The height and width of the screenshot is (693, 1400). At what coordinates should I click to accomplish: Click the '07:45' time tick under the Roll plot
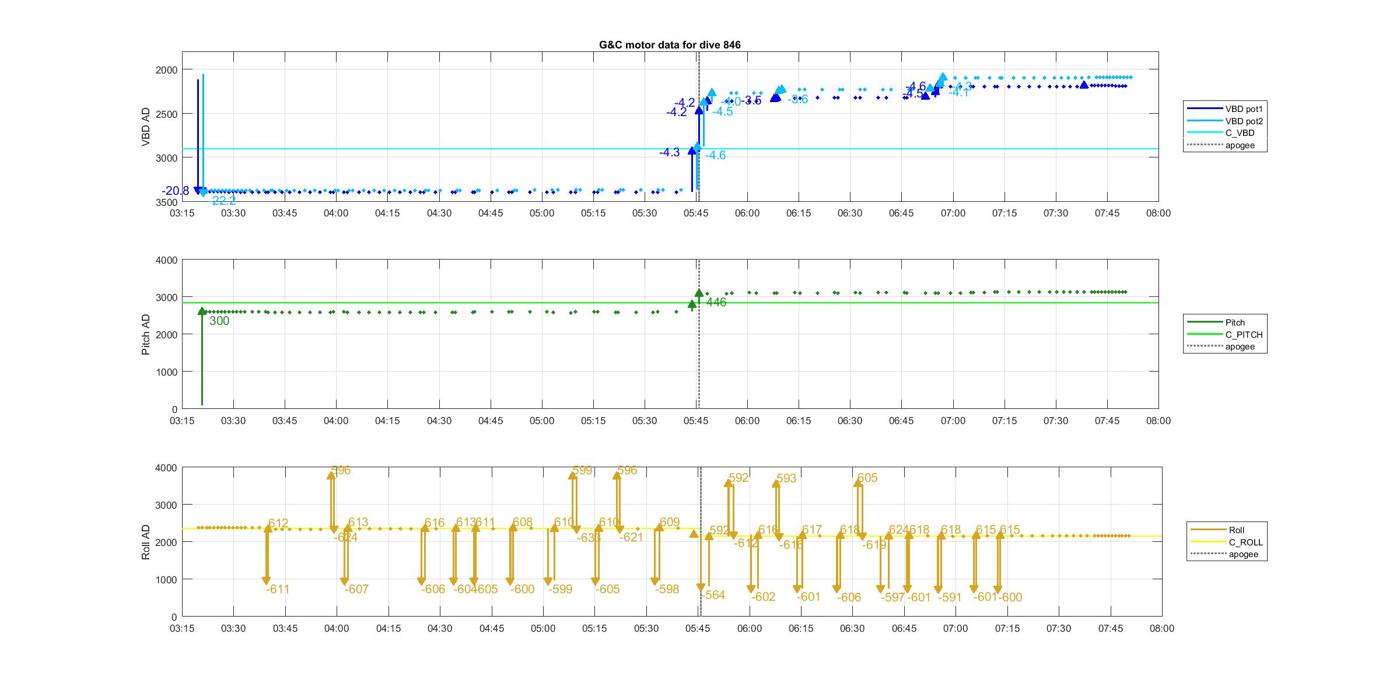click(x=1111, y=628)
